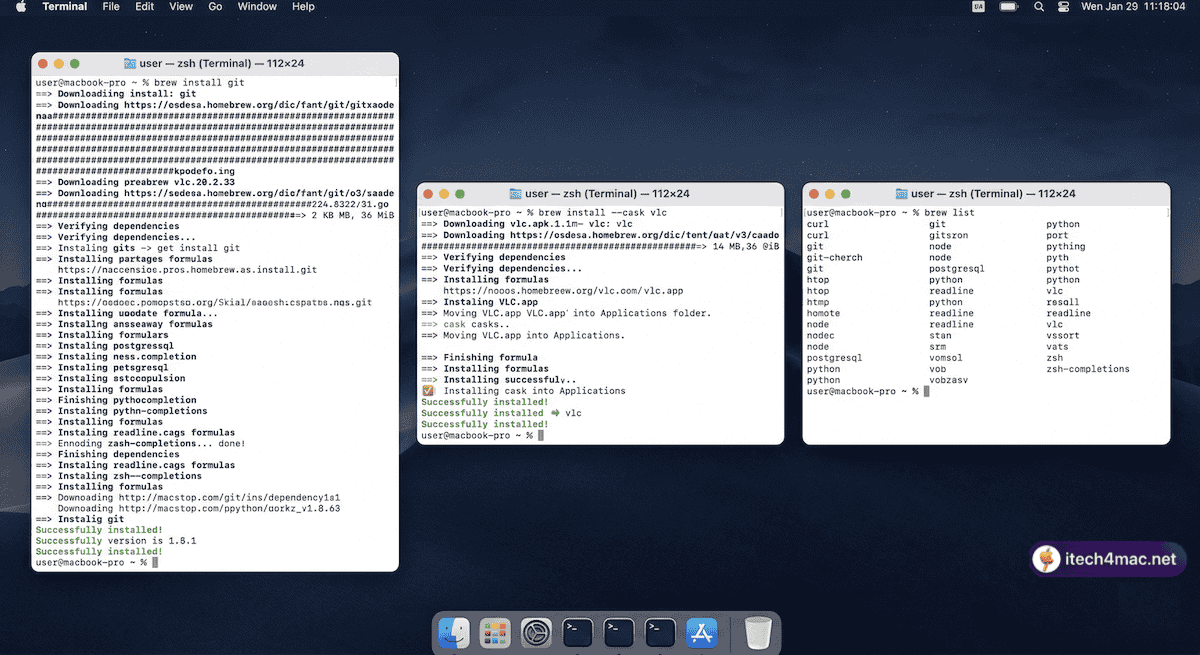Click the 'Finishing formula' line

click(x=479, y=358)
